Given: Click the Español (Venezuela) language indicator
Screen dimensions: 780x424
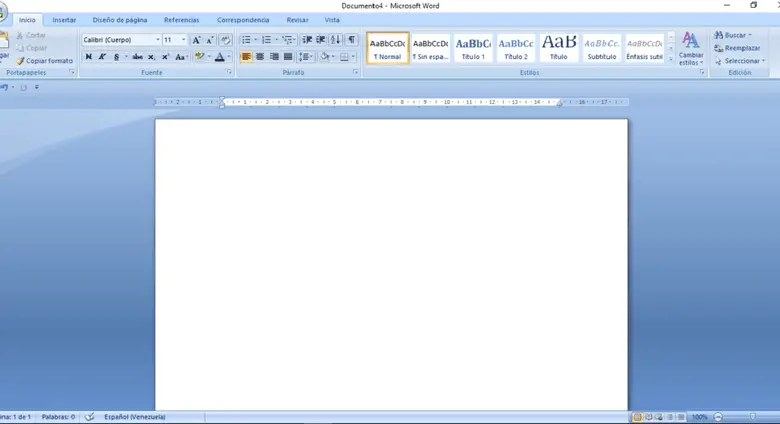Looking at the screenshot, I should [135, 417].
